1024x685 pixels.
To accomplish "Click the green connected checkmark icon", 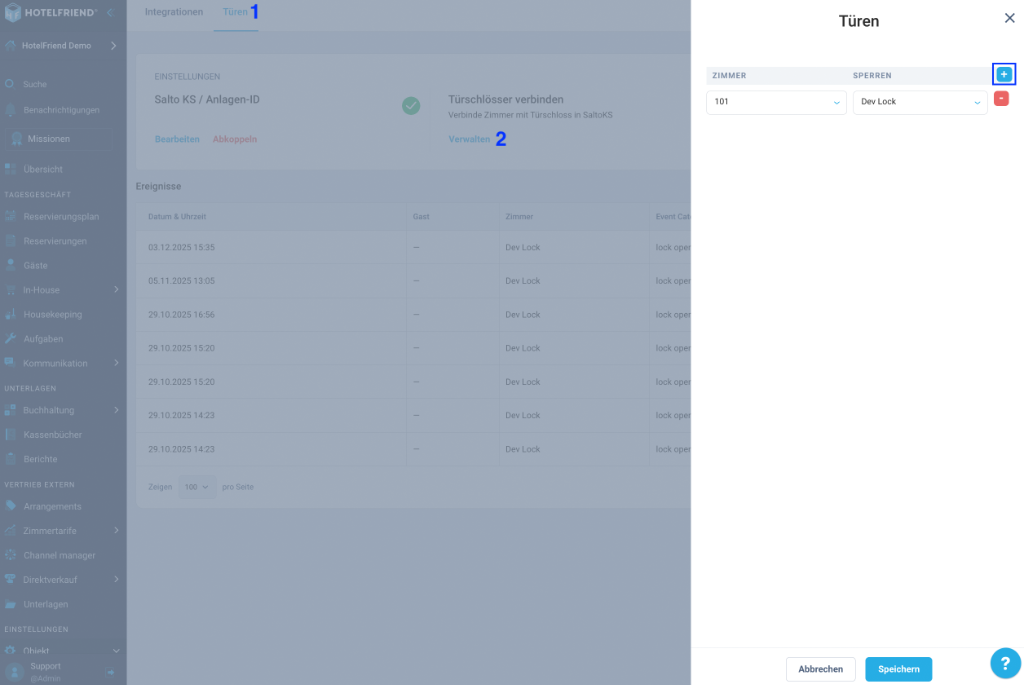I will click(411, 105).
